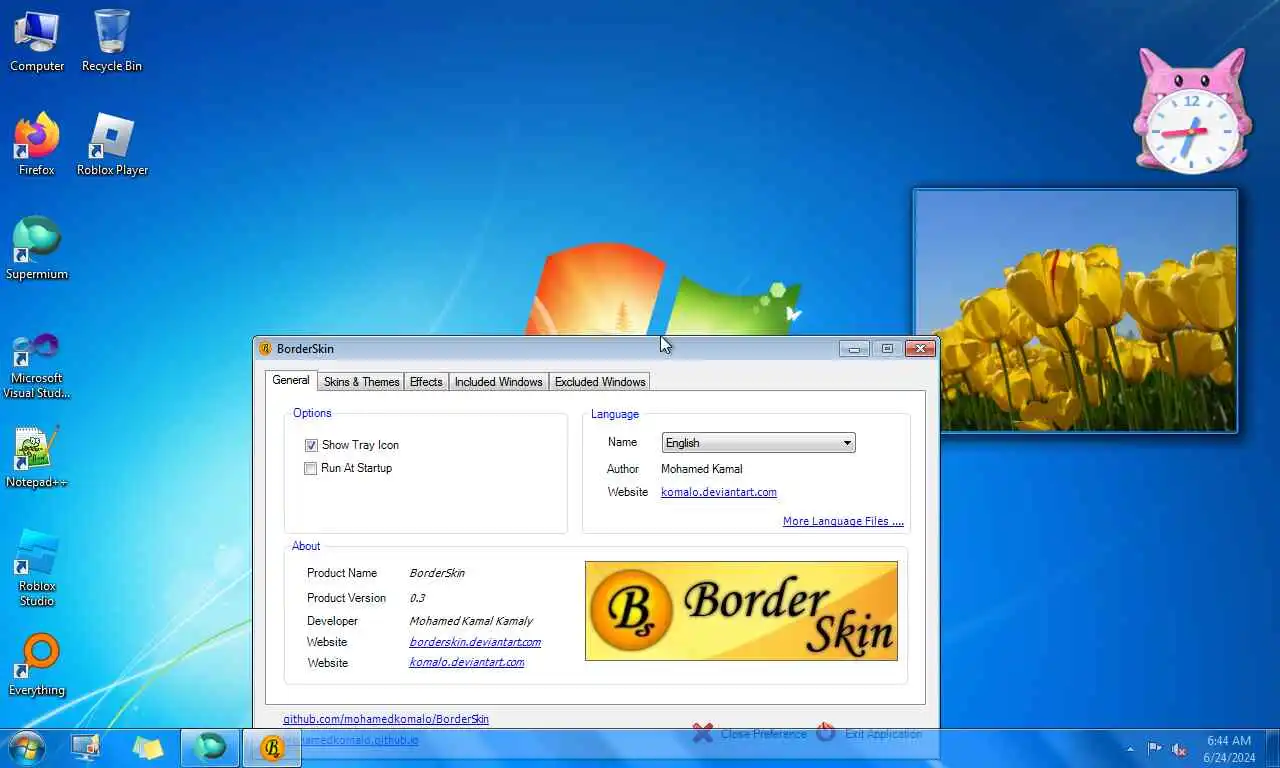Click the yellow tulips slideshow gadget
Viewport: 1280px width, 768px height.
[1075, 311]
